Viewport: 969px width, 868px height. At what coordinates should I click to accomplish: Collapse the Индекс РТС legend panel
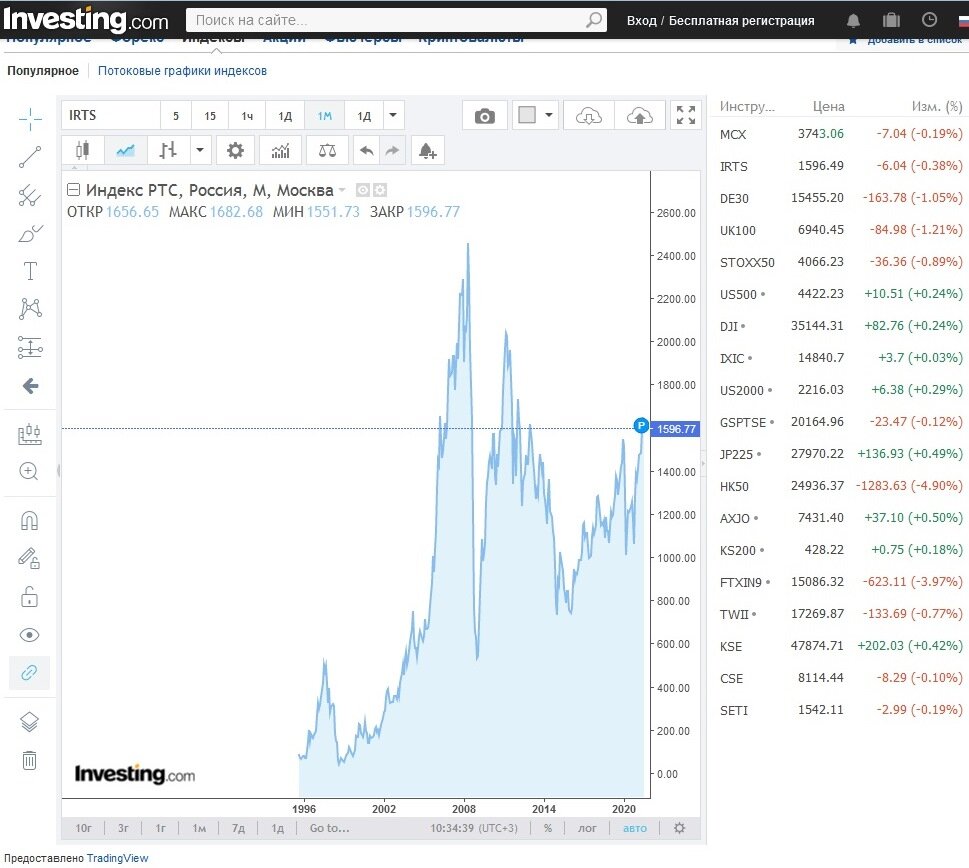(x=74, y=188)
